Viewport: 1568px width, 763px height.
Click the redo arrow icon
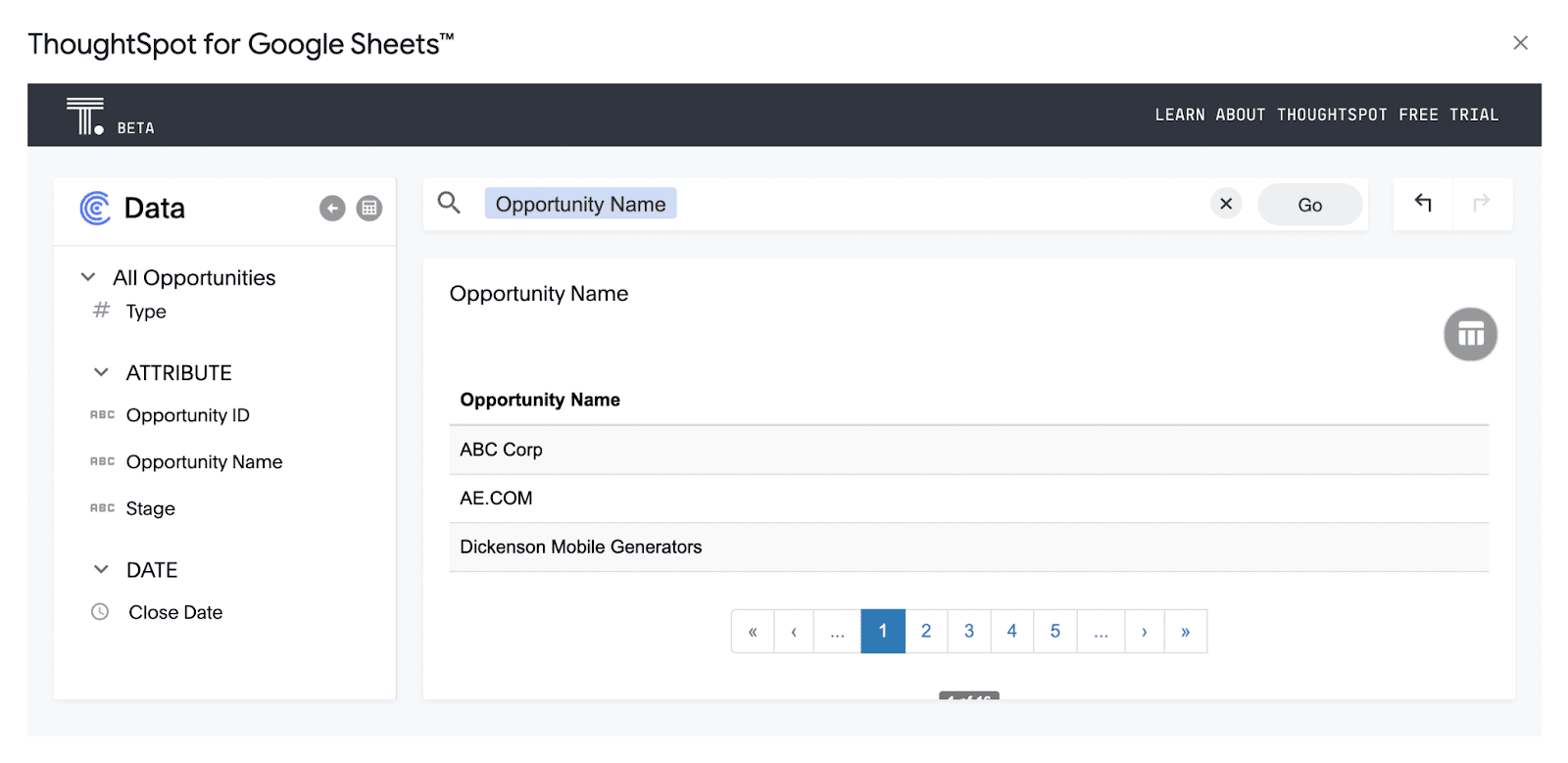[x=1481, y=203]
